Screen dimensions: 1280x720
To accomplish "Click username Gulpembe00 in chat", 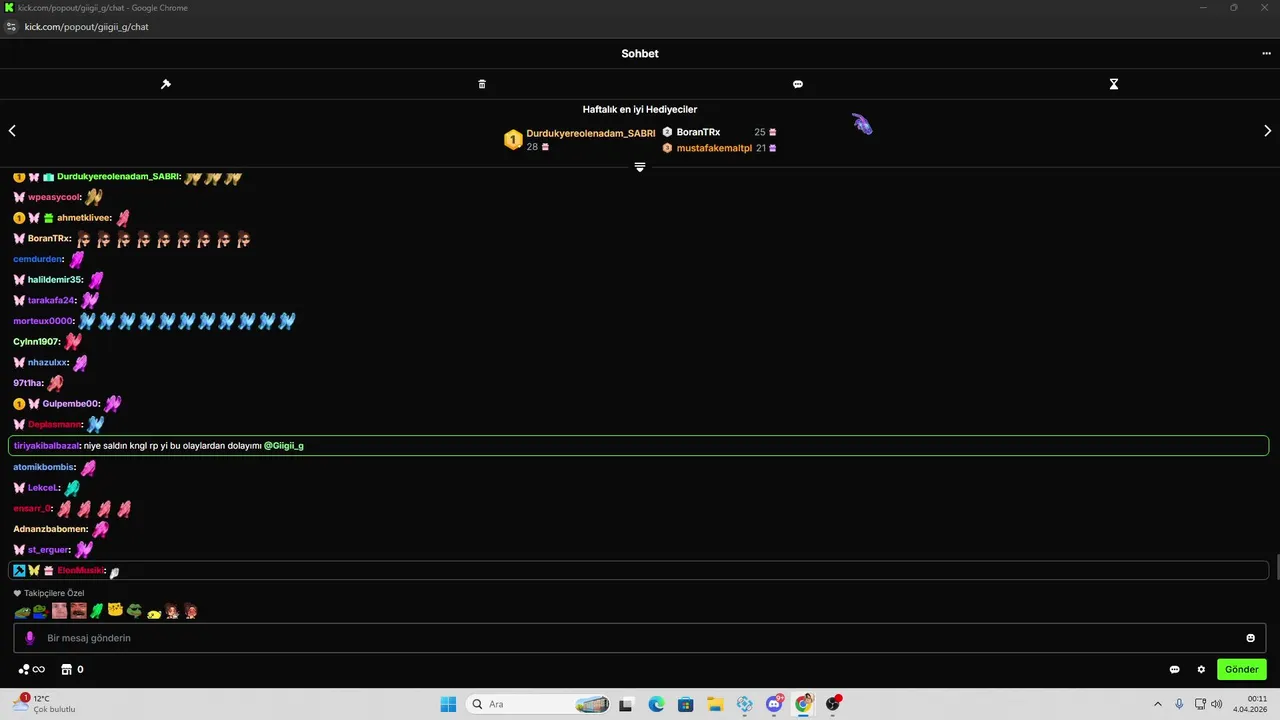I will (x=71, y=404).
